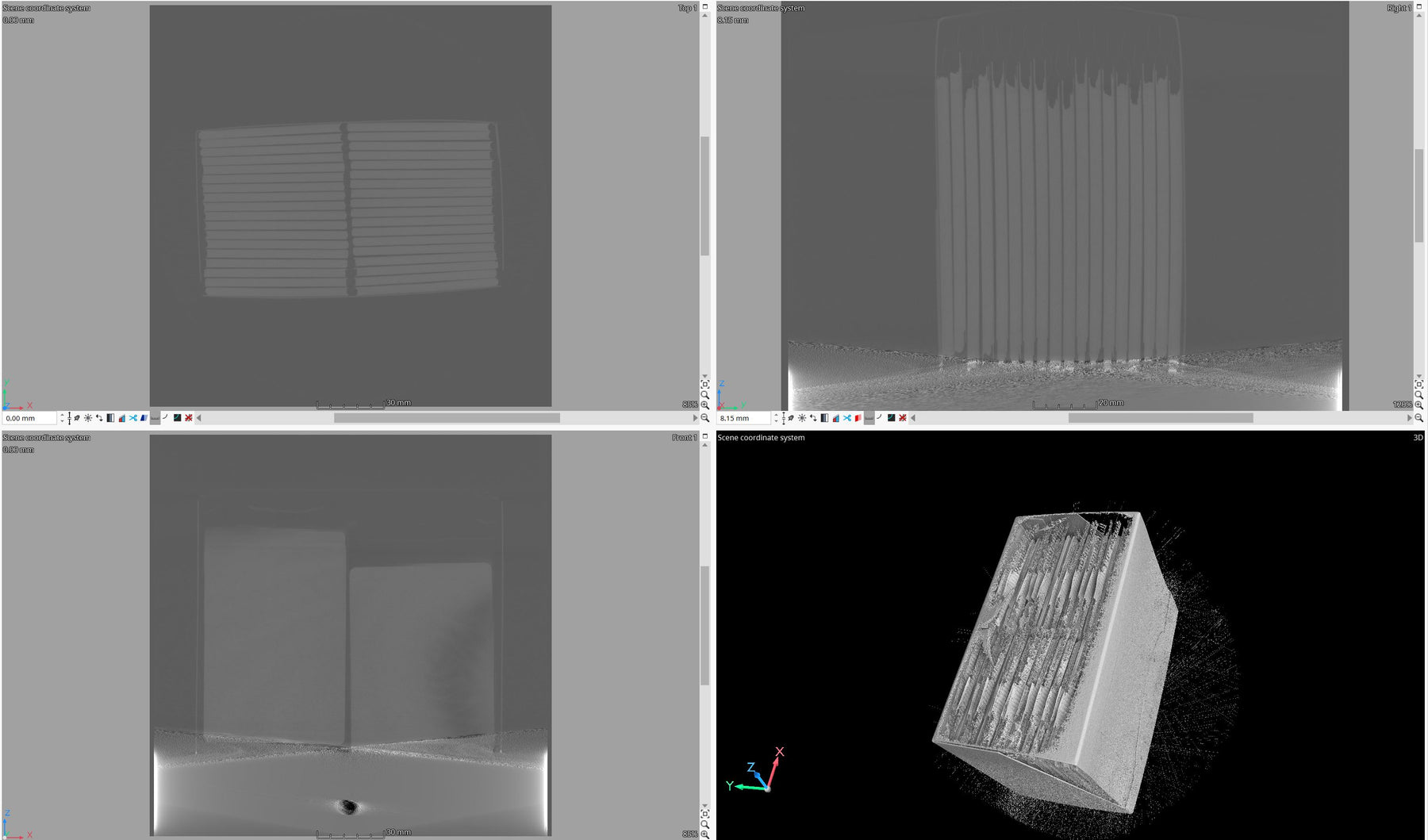Decrease slice position stepper in Right view
This screenshot has height=840, width=1428.
[x=776, y=421]
